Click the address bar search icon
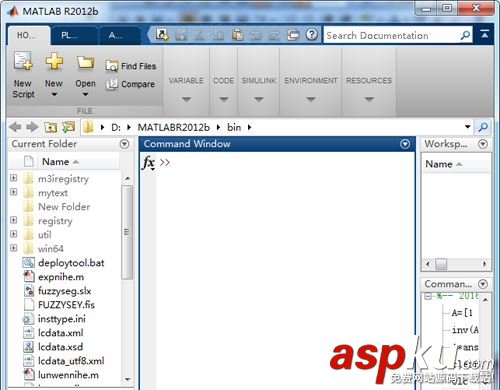Screen dimensions: 500x390 (x=483, y=127)
